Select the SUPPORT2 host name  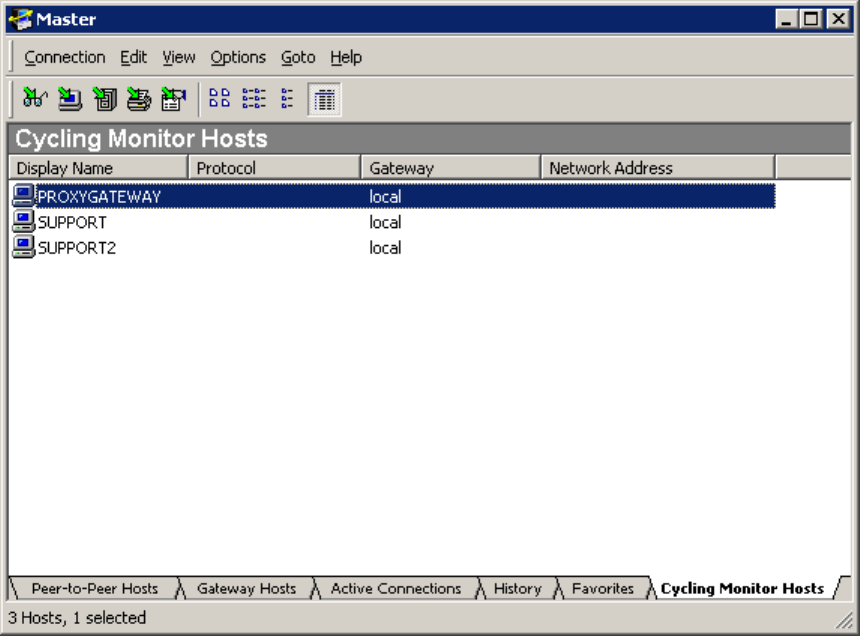(x=77, y=248)
